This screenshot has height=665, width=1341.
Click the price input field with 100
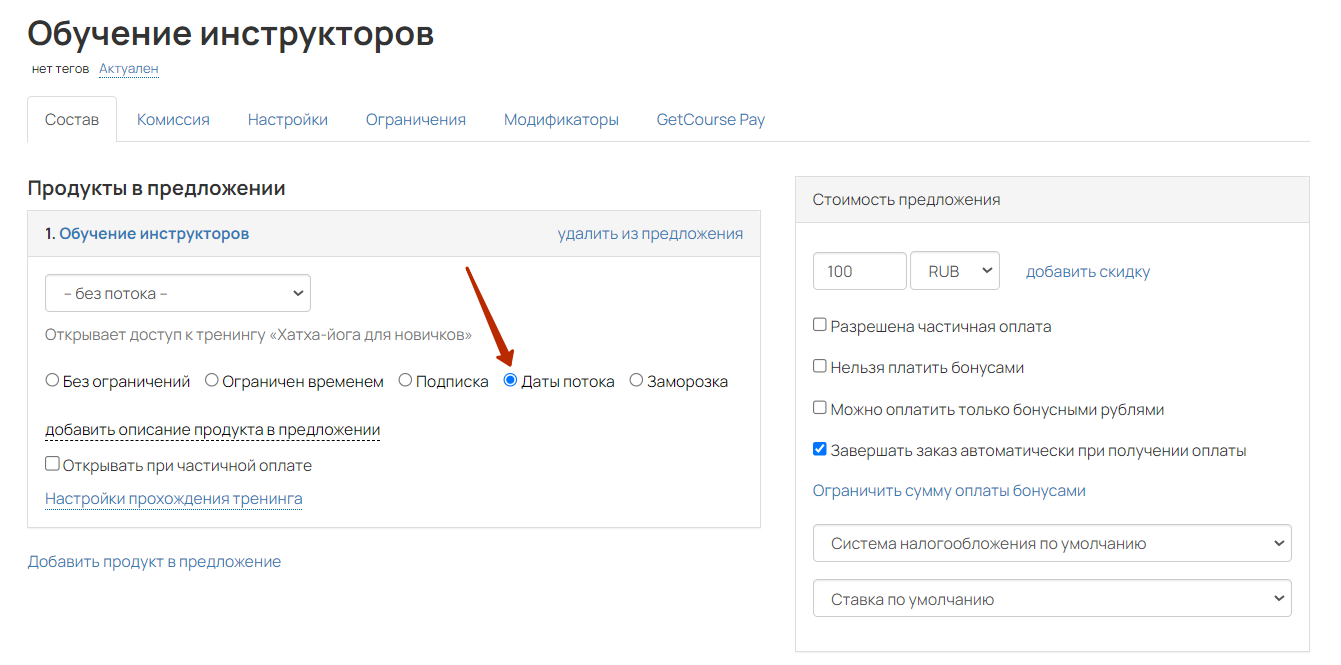[859, 271]
